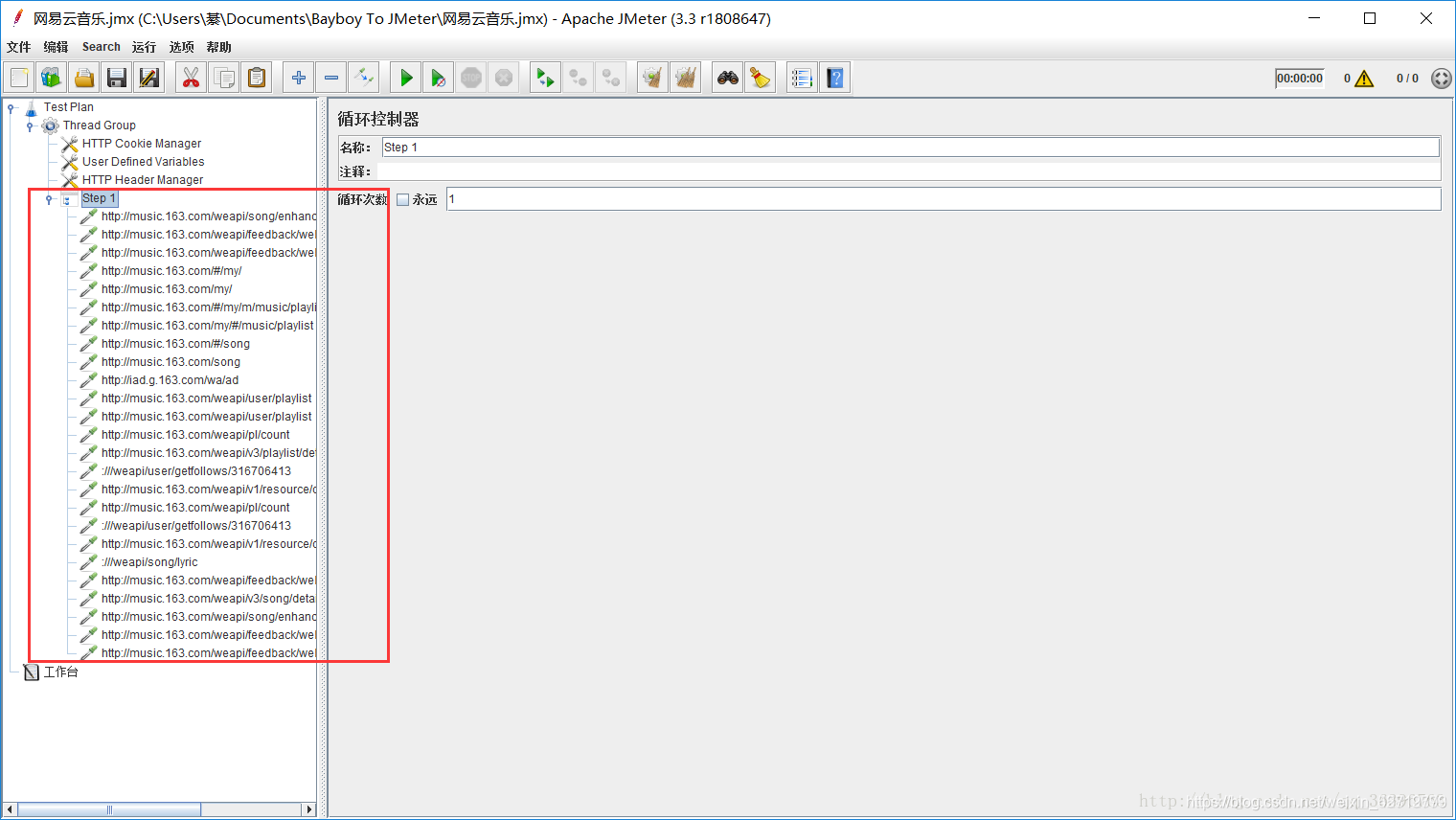Collapse the Test Plan tree node
Image resolution: width=1456 pixels, height=820 pixels.
click(11, 108)
